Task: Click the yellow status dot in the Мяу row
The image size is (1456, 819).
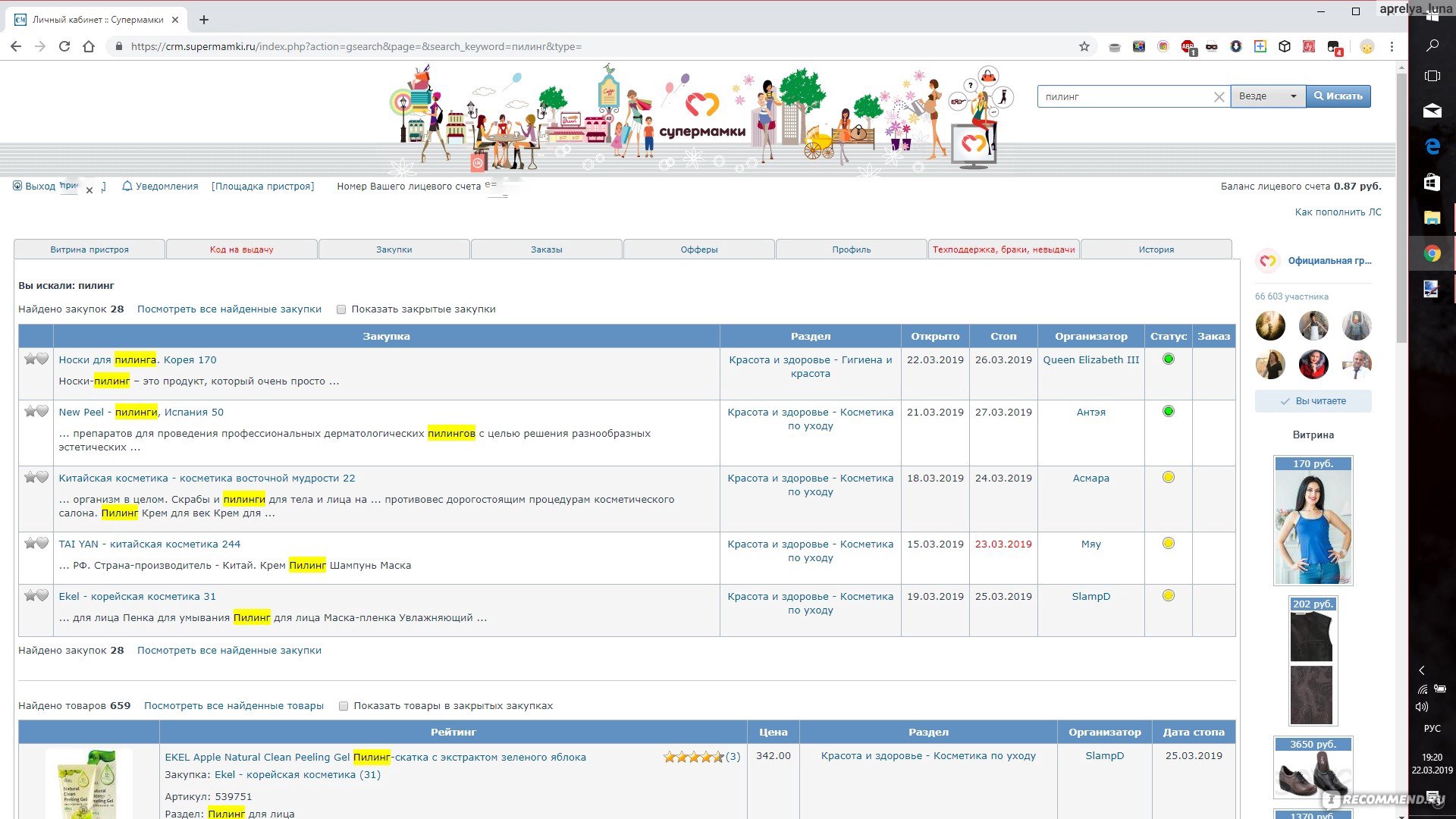Action: (x=1169, y=543)
